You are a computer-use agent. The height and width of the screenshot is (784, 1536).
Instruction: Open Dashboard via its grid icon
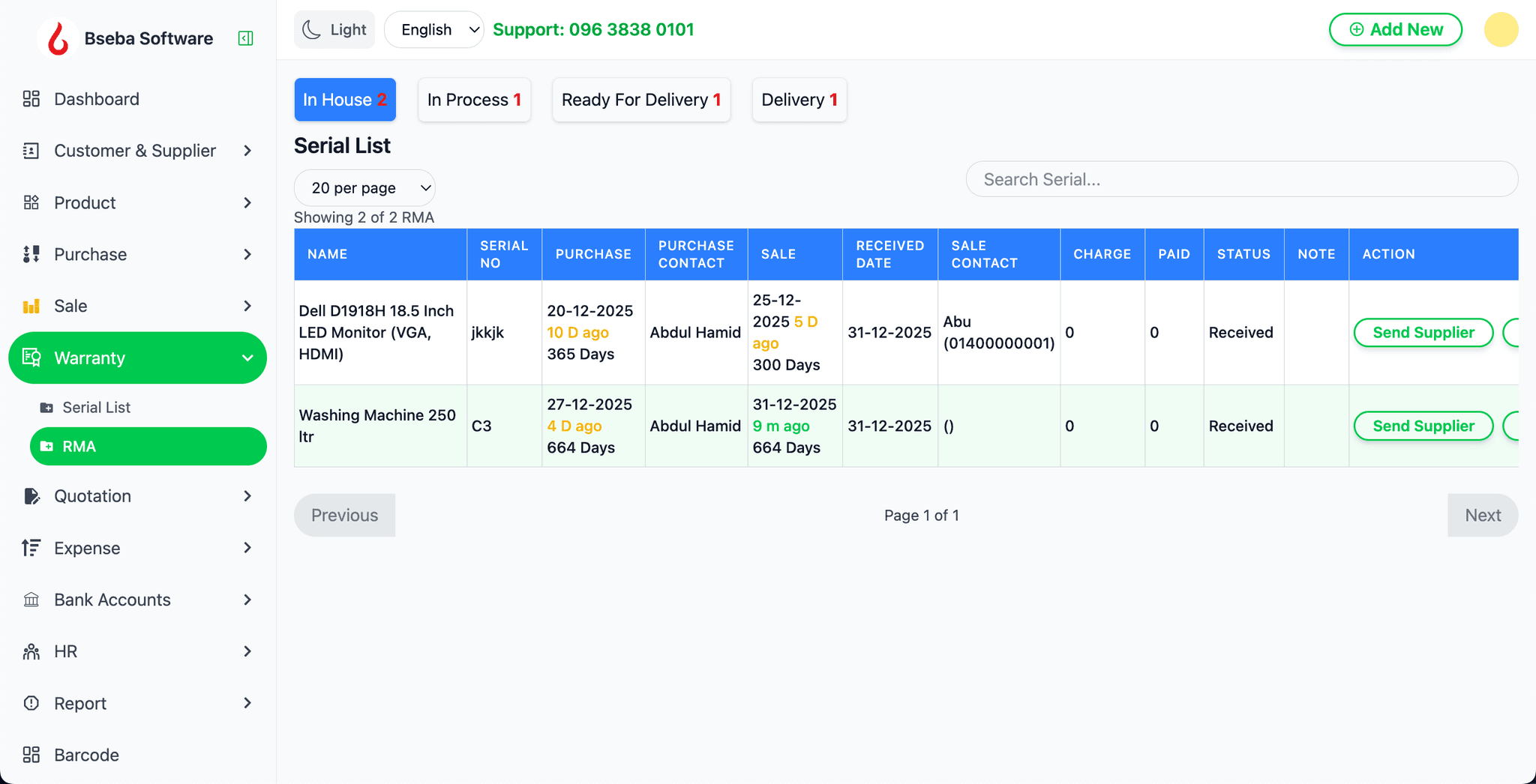click(31, 99)
